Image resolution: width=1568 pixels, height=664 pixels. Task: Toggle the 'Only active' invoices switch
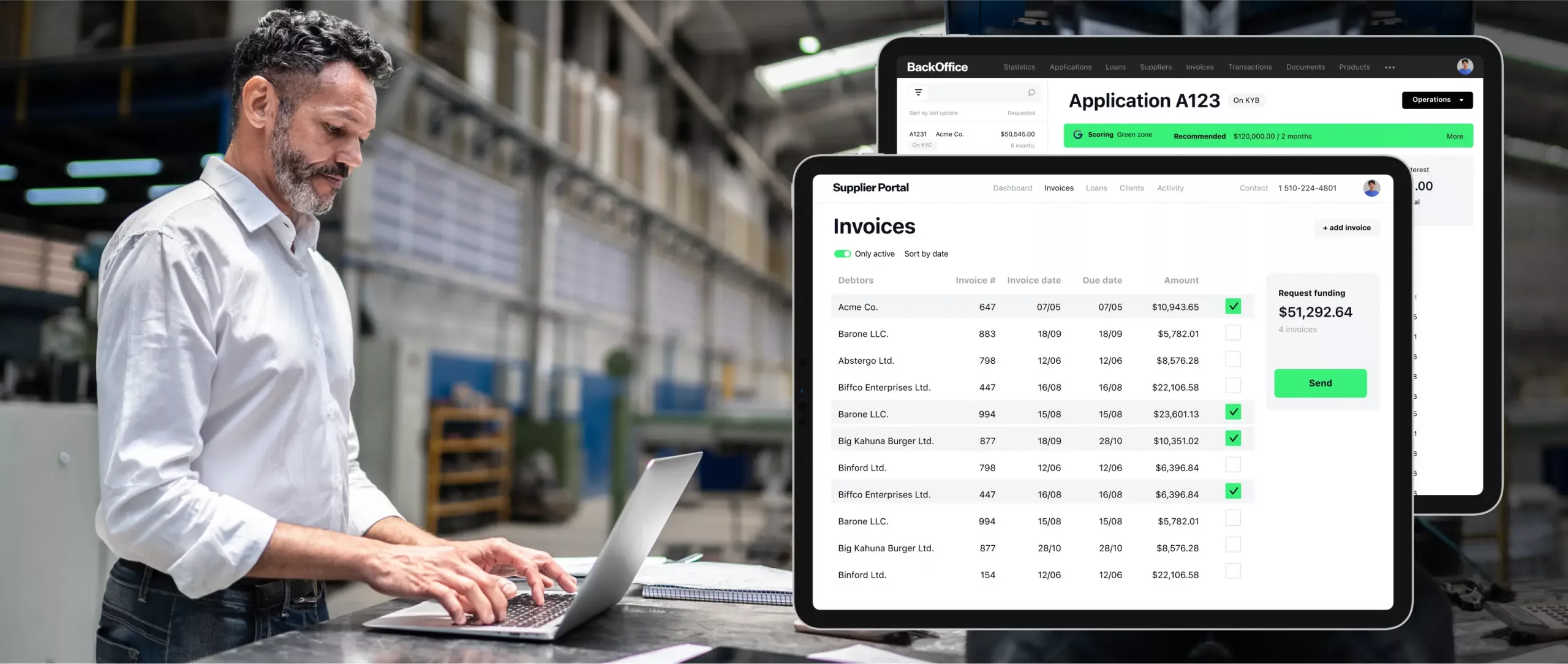click(x=841, y=253)
